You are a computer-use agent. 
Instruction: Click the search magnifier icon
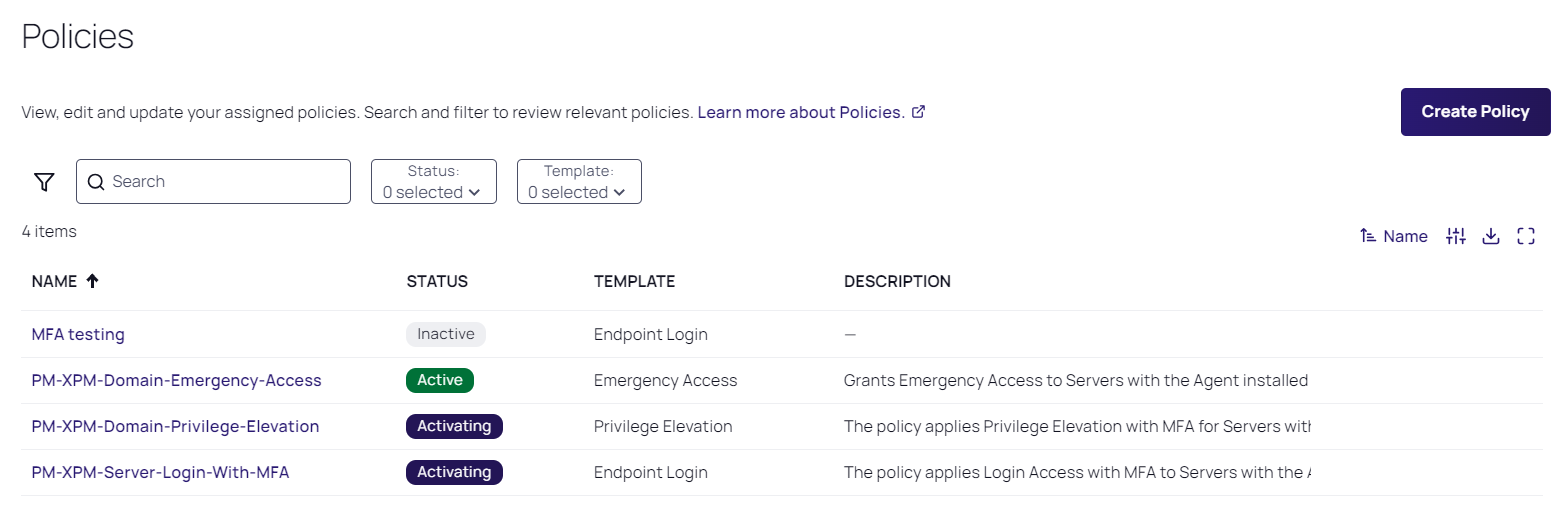point(96,182)
